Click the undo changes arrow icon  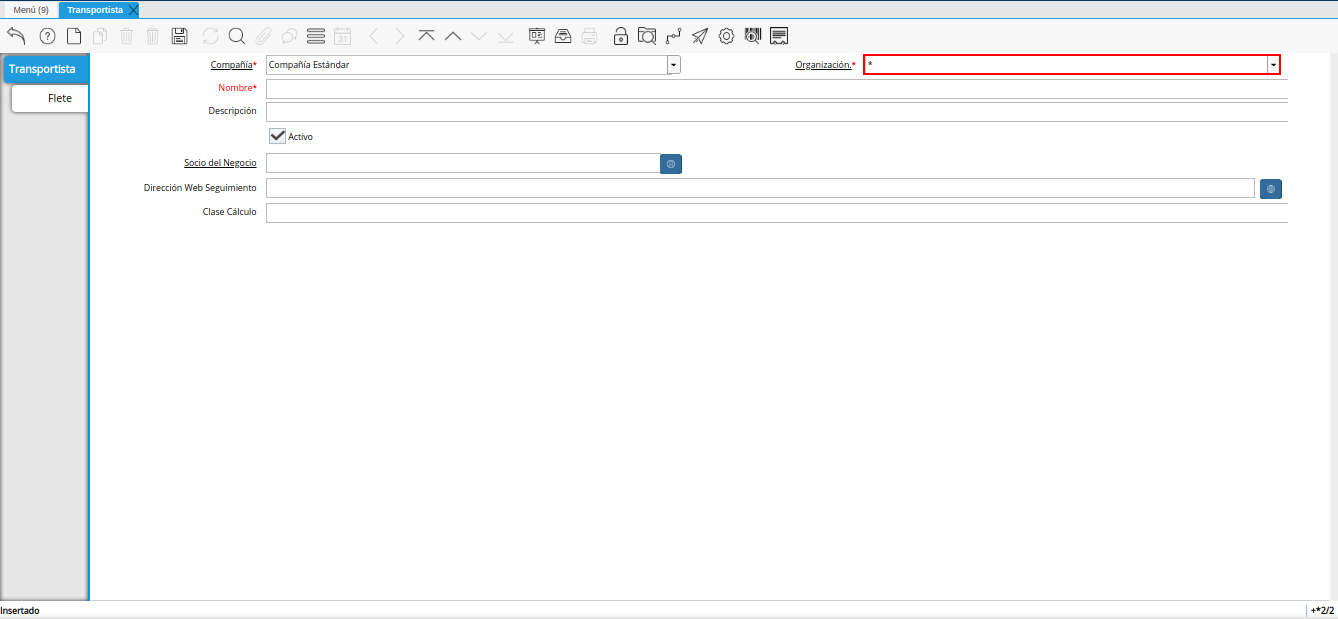(x=16, y=36)
